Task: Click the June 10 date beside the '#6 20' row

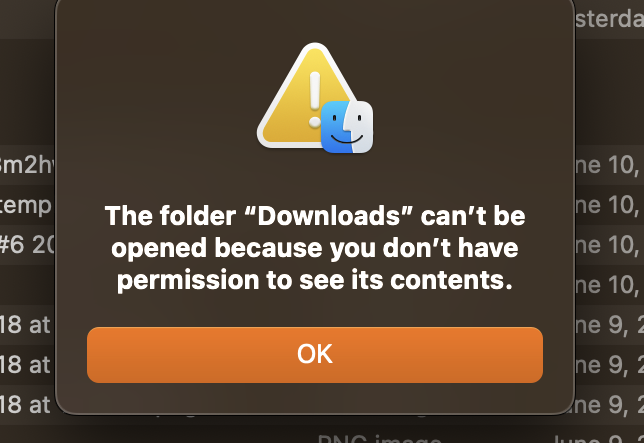Action: pyautogui.click(x=610, y=245)
